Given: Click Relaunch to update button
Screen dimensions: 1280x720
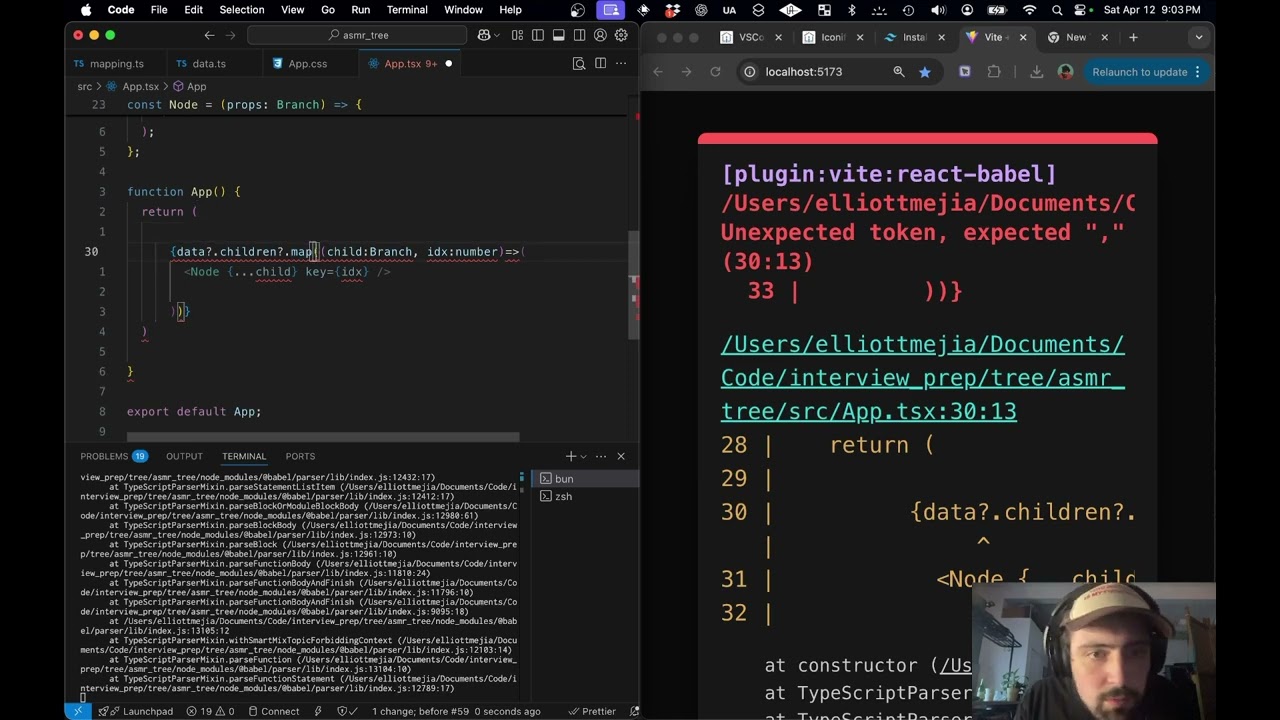Looking at the screenshot, I should point(1146,72).
